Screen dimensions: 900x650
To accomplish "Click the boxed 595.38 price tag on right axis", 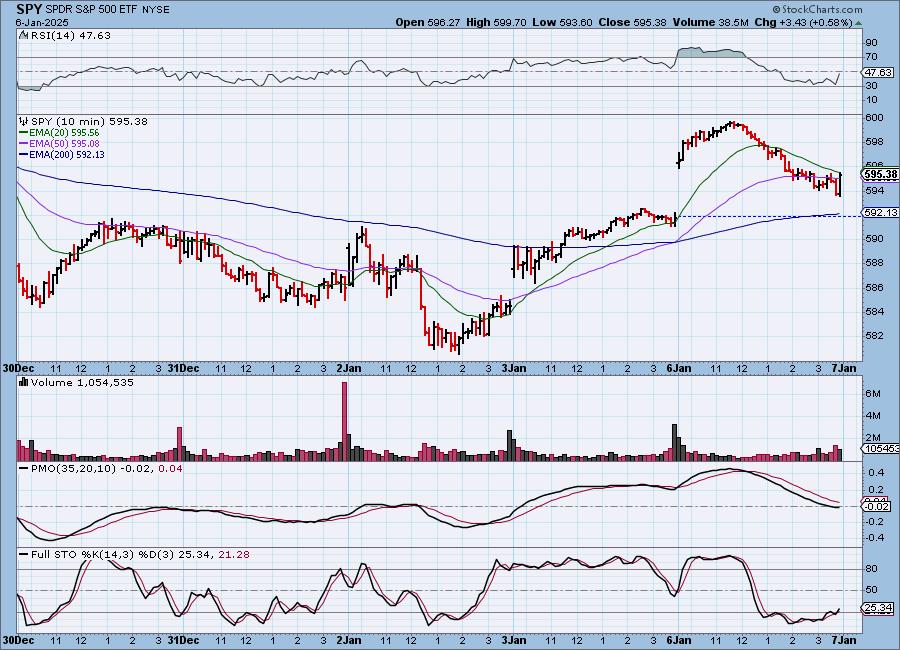I will tap(880, 174).
